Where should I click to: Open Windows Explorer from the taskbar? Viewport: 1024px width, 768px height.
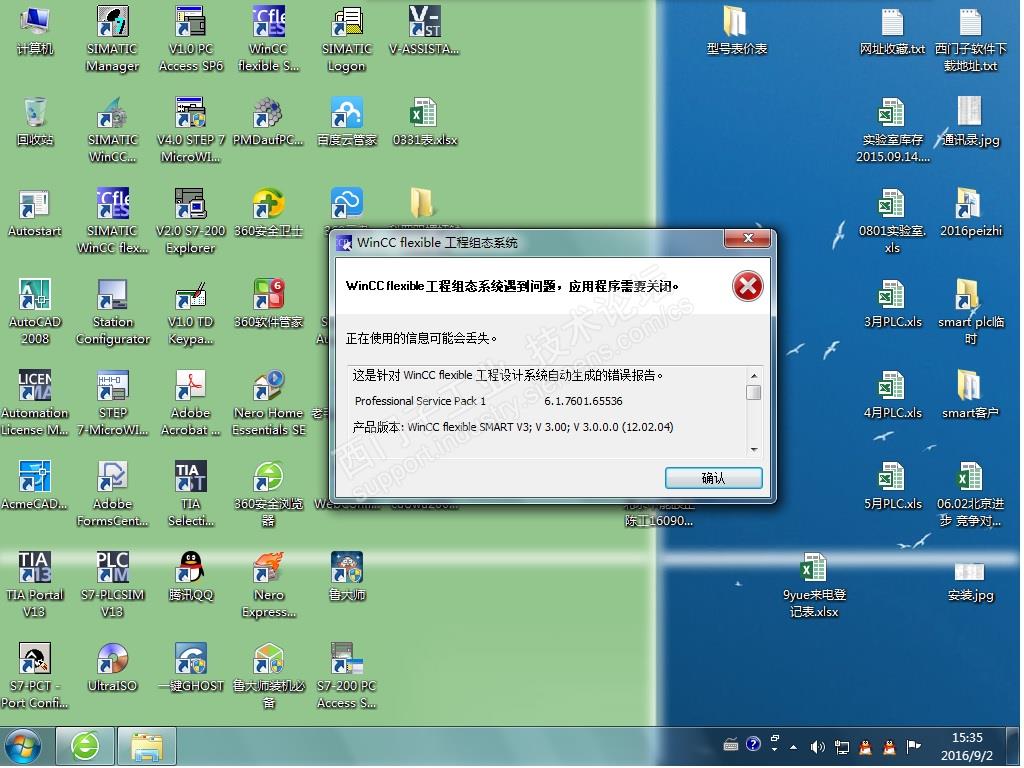[147, 746]
